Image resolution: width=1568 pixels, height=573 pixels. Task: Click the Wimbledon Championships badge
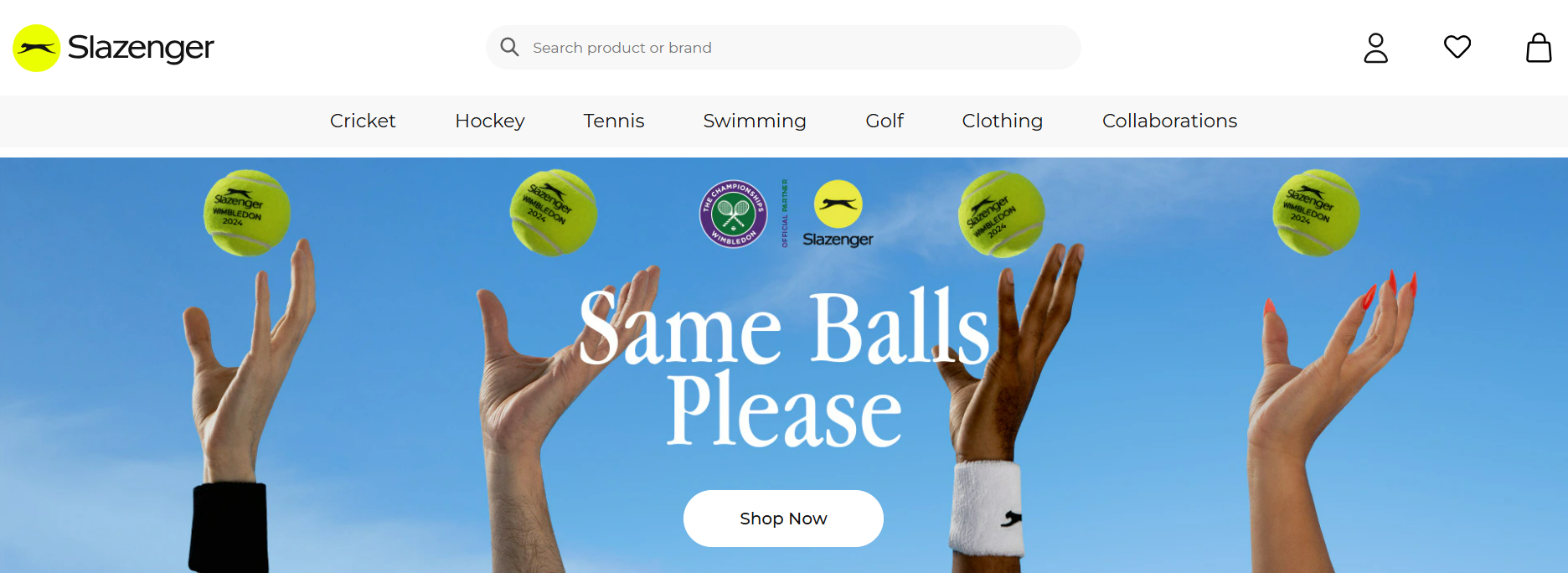[x=734, y=214]
